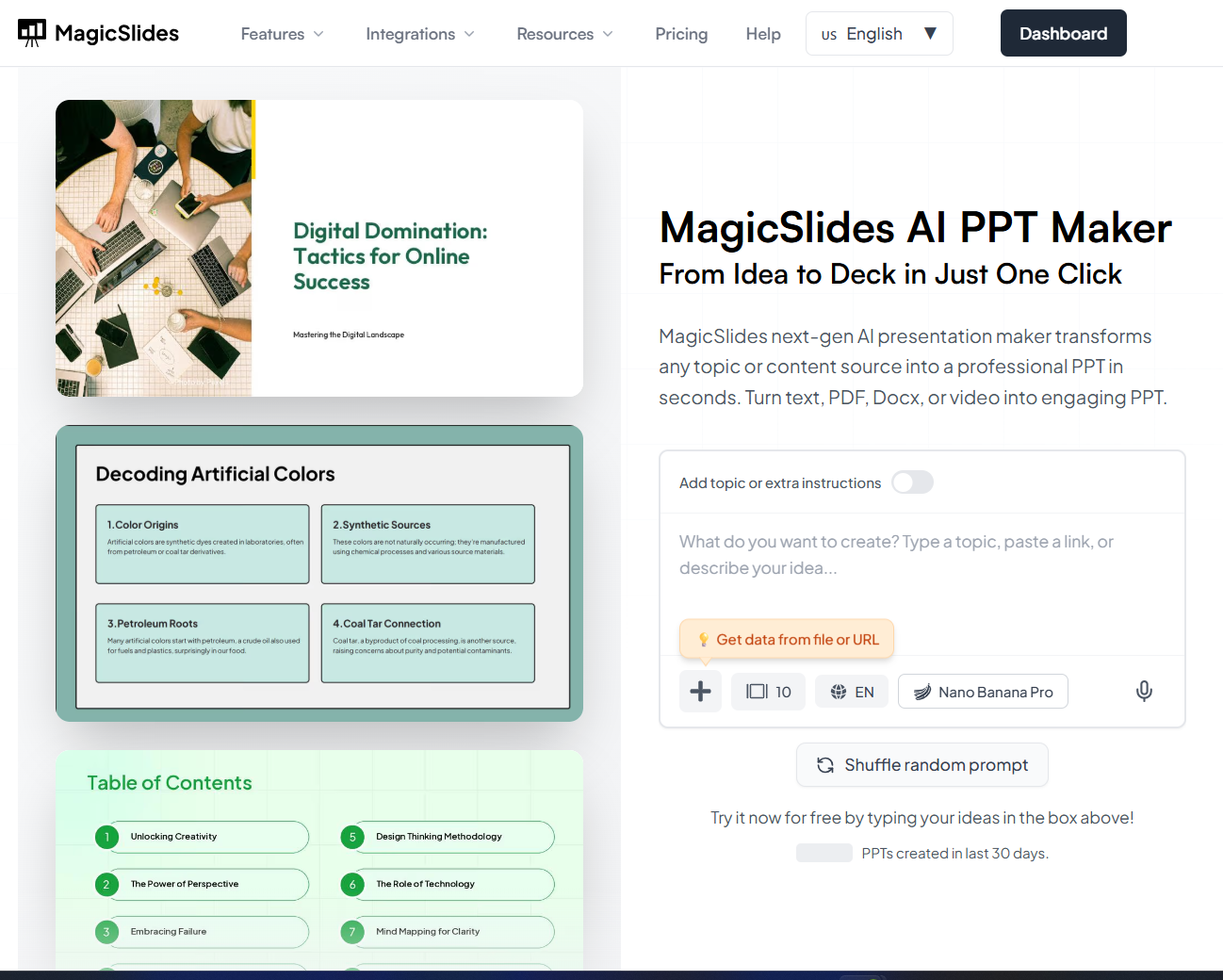The width and height of the screenshot is (1223, 980).
Task: Click the plus attachment icon
Action: pos(700,692)
